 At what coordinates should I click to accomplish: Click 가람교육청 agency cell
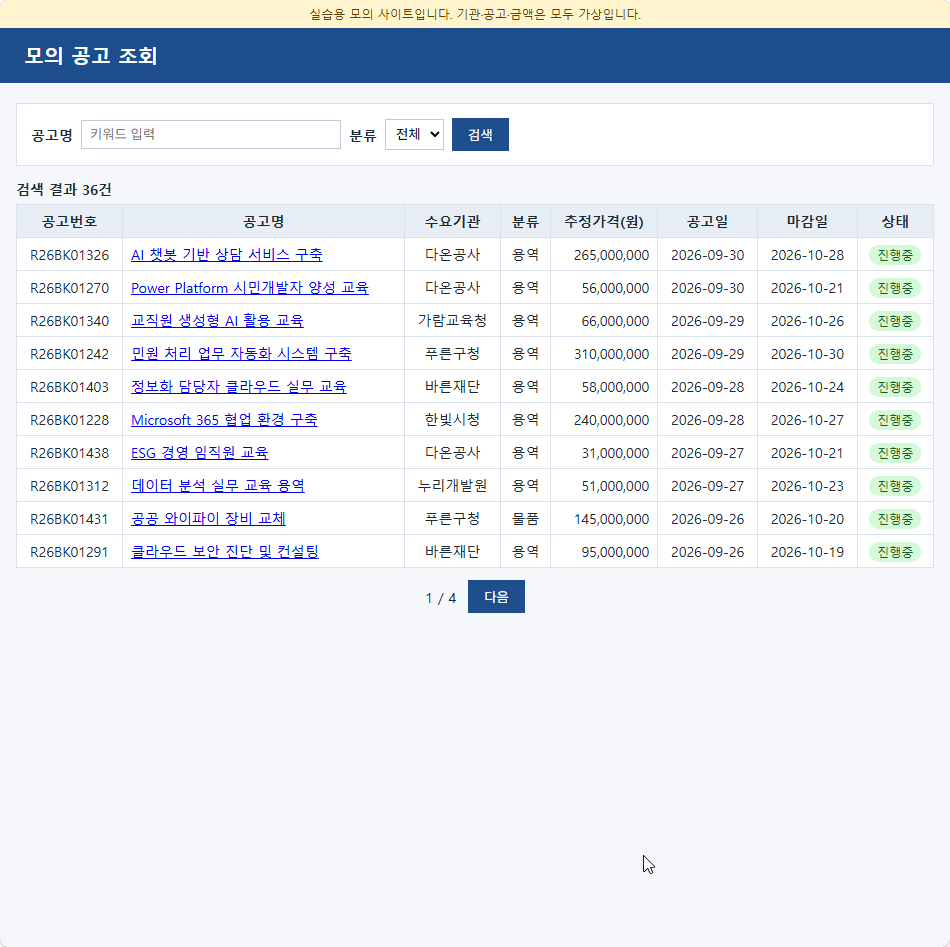(453, 321)
